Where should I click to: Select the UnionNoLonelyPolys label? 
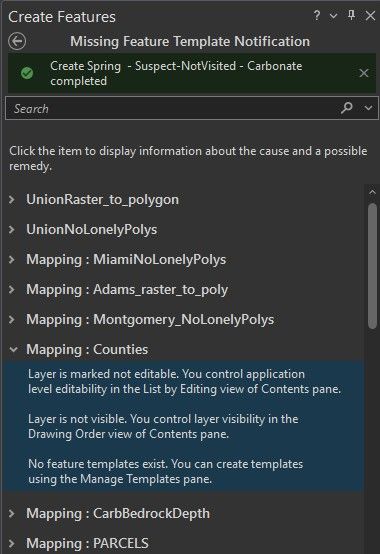click(x=92, y=230)
